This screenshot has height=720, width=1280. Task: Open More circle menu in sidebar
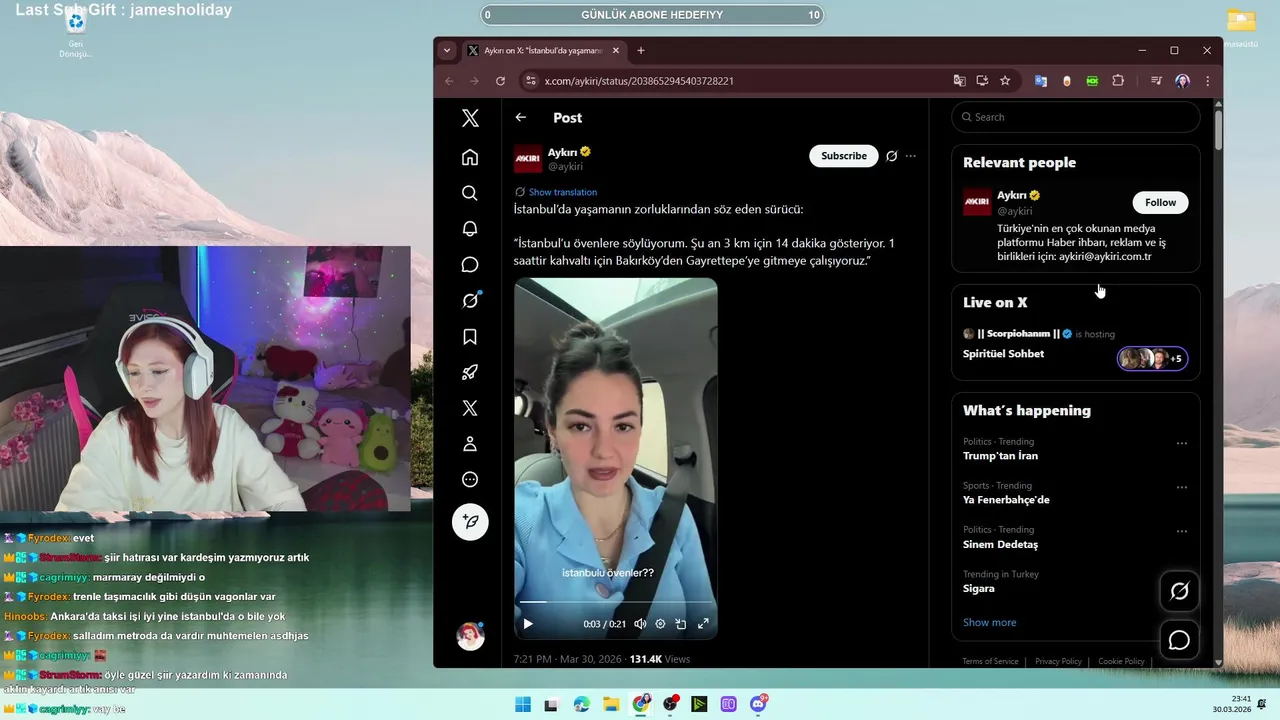pyautogui.click(x=470, y=480)
